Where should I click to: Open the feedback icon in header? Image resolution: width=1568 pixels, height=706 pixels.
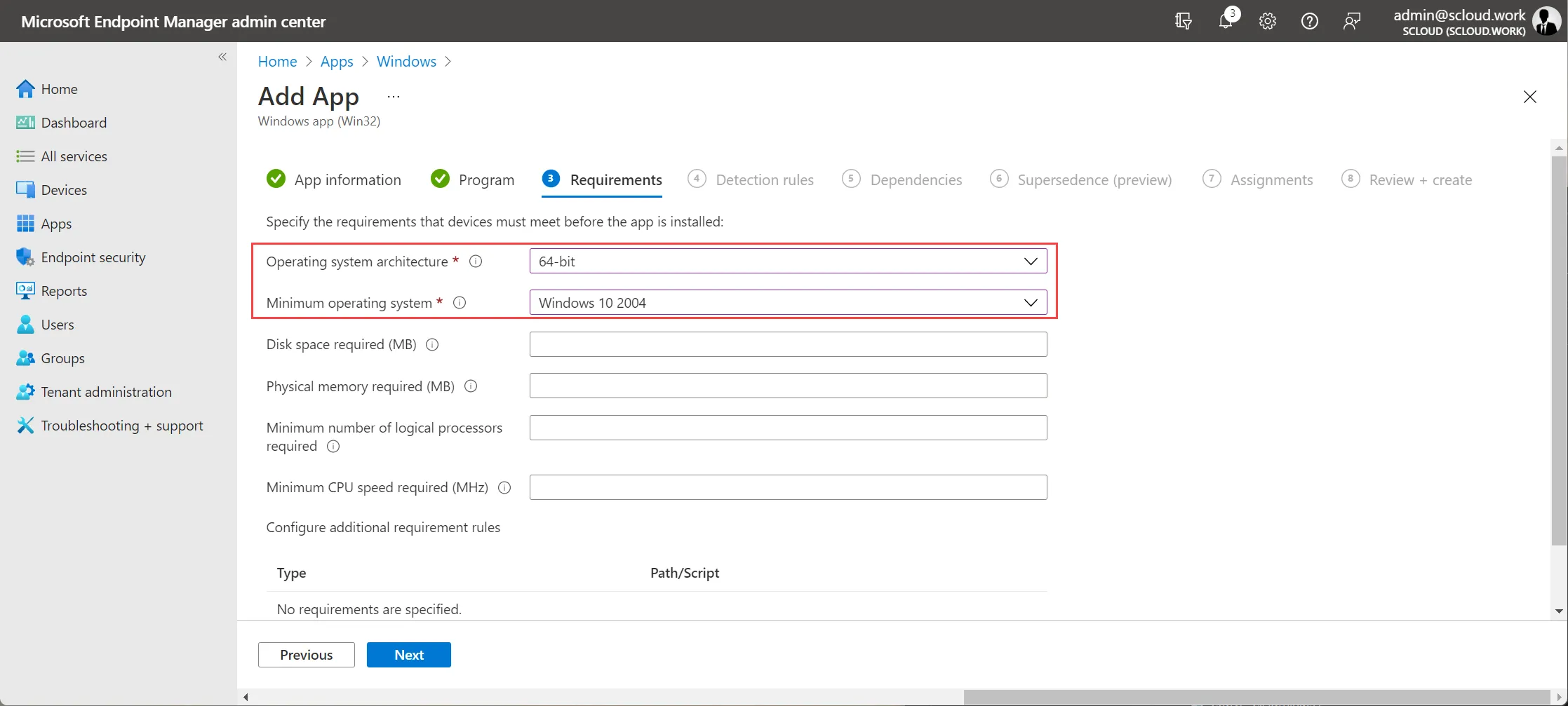click(x=1352, y=21)
